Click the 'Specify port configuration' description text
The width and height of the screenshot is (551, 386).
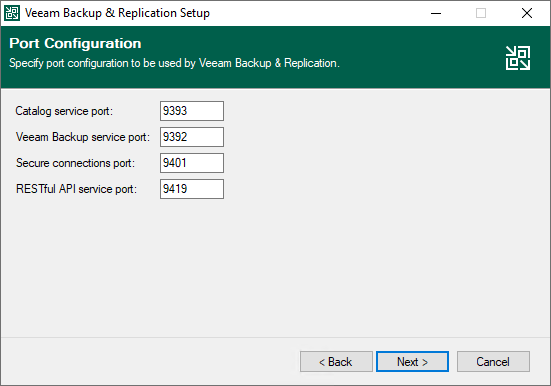174,63
